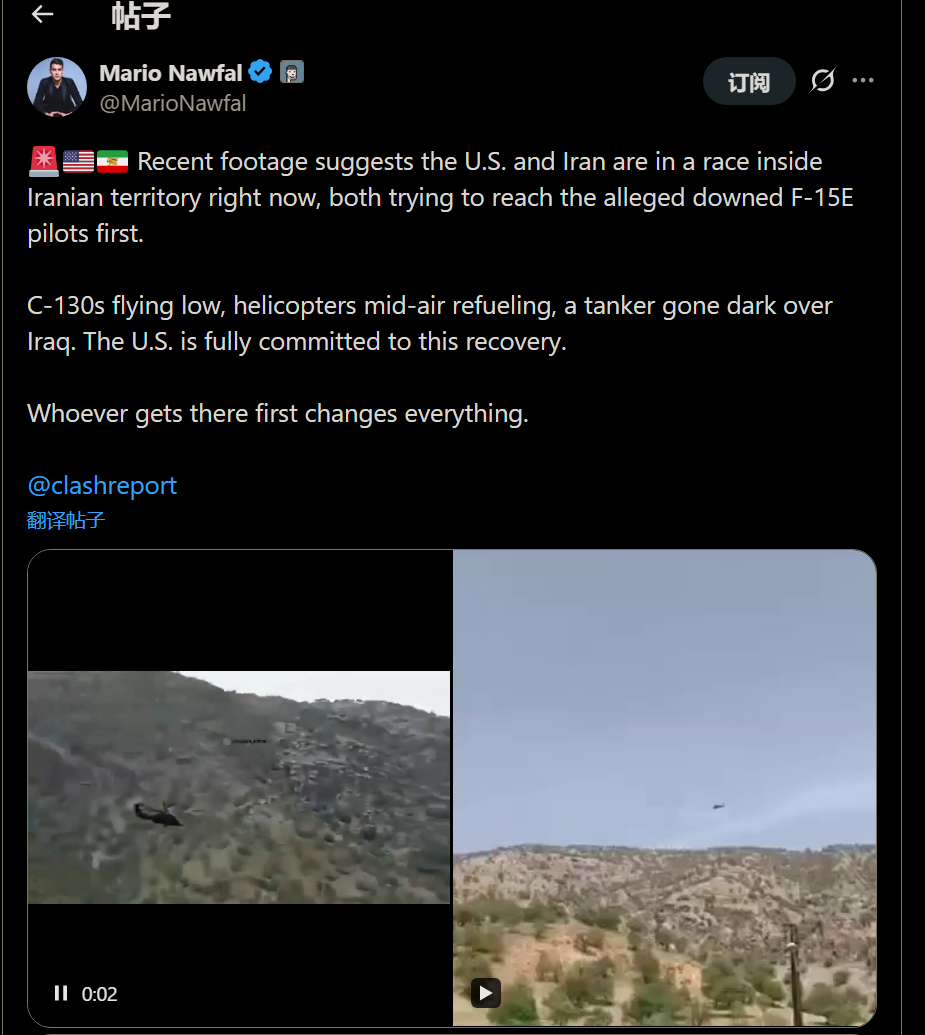Open Mario Nawfal's profile avatar
925x1035 pixels.
click(57, 87)
